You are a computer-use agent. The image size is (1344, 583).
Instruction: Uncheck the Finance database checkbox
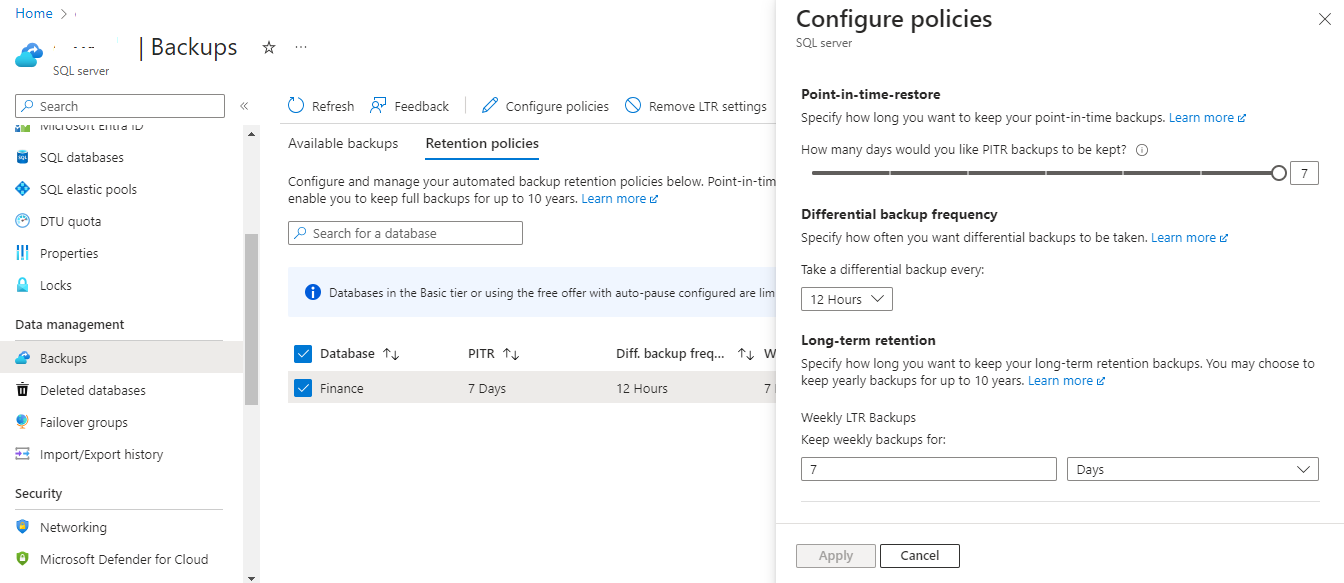303,388
